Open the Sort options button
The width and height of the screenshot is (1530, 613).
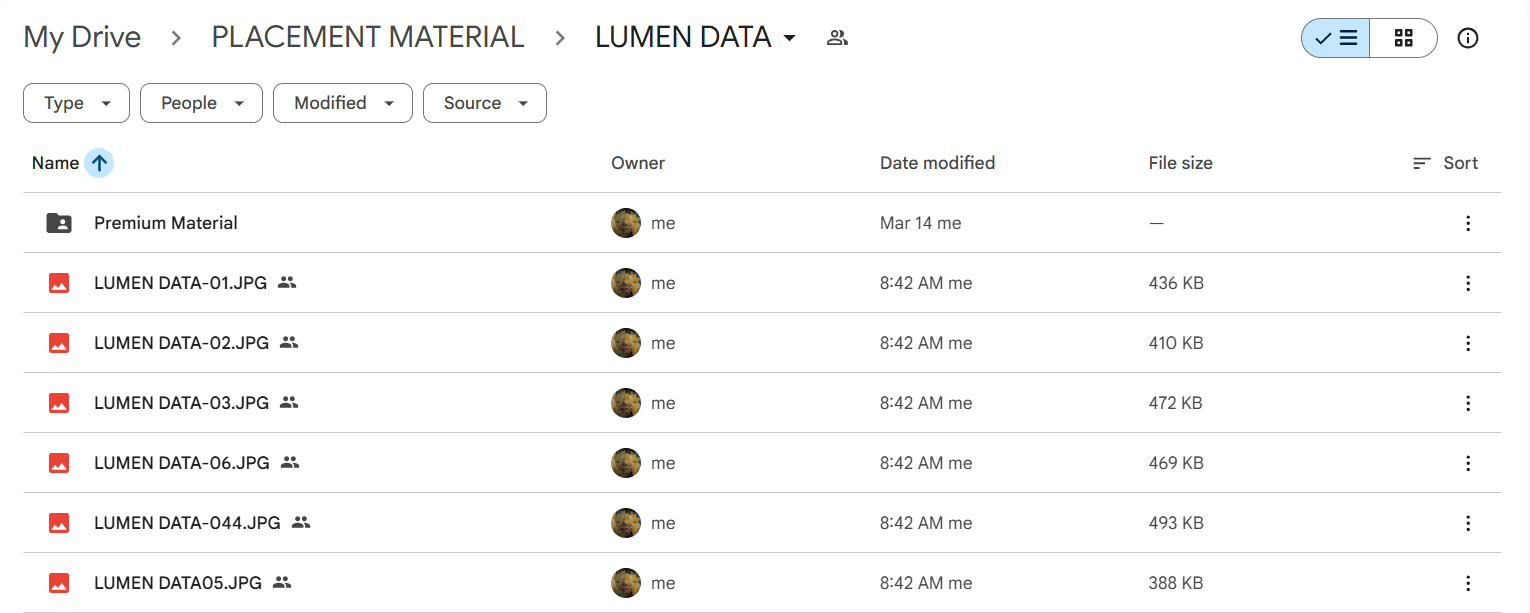coord(1445,163)
